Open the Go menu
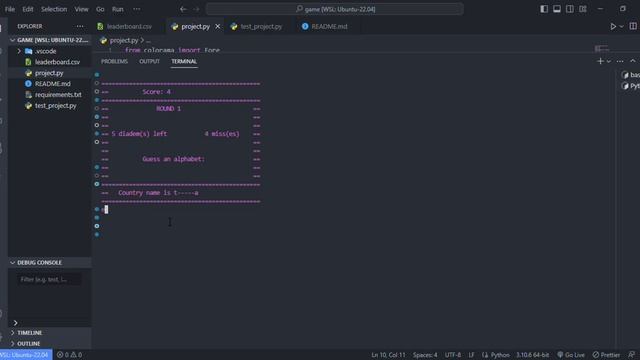 click(100, 9)
